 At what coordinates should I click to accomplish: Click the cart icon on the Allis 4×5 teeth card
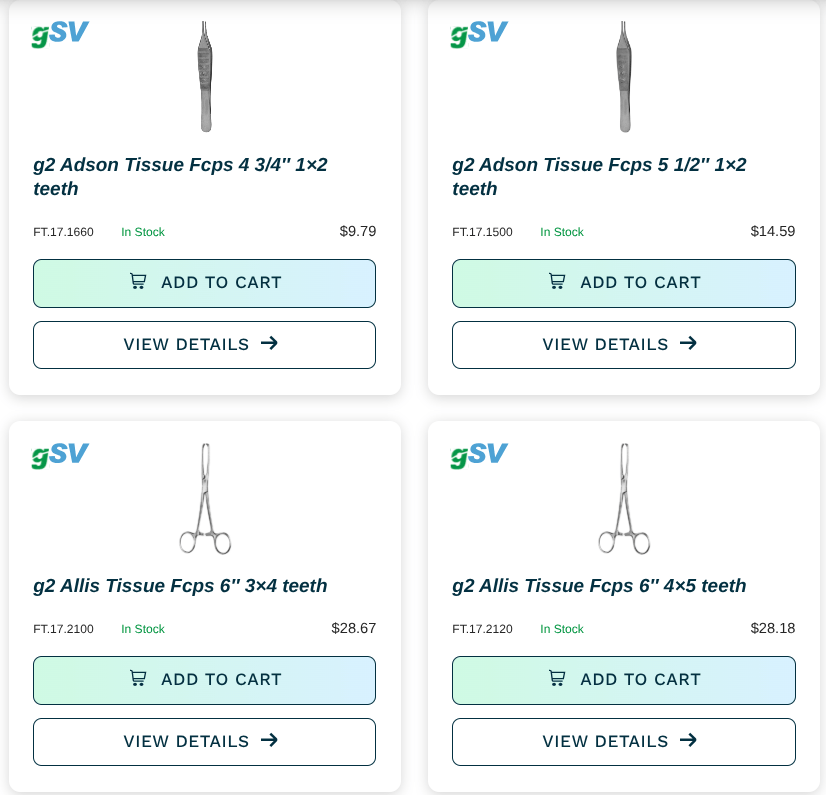(557, 679)
